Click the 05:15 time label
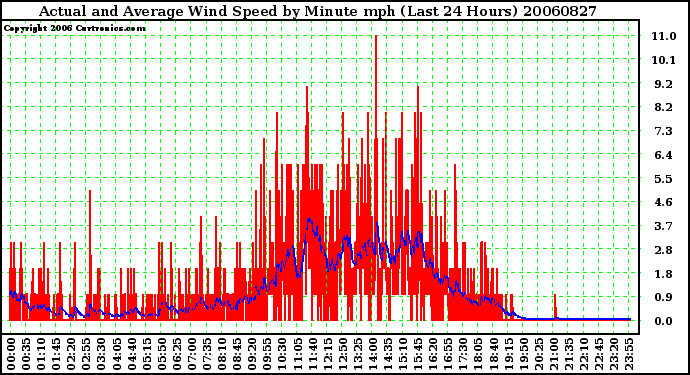 (147, 354)
